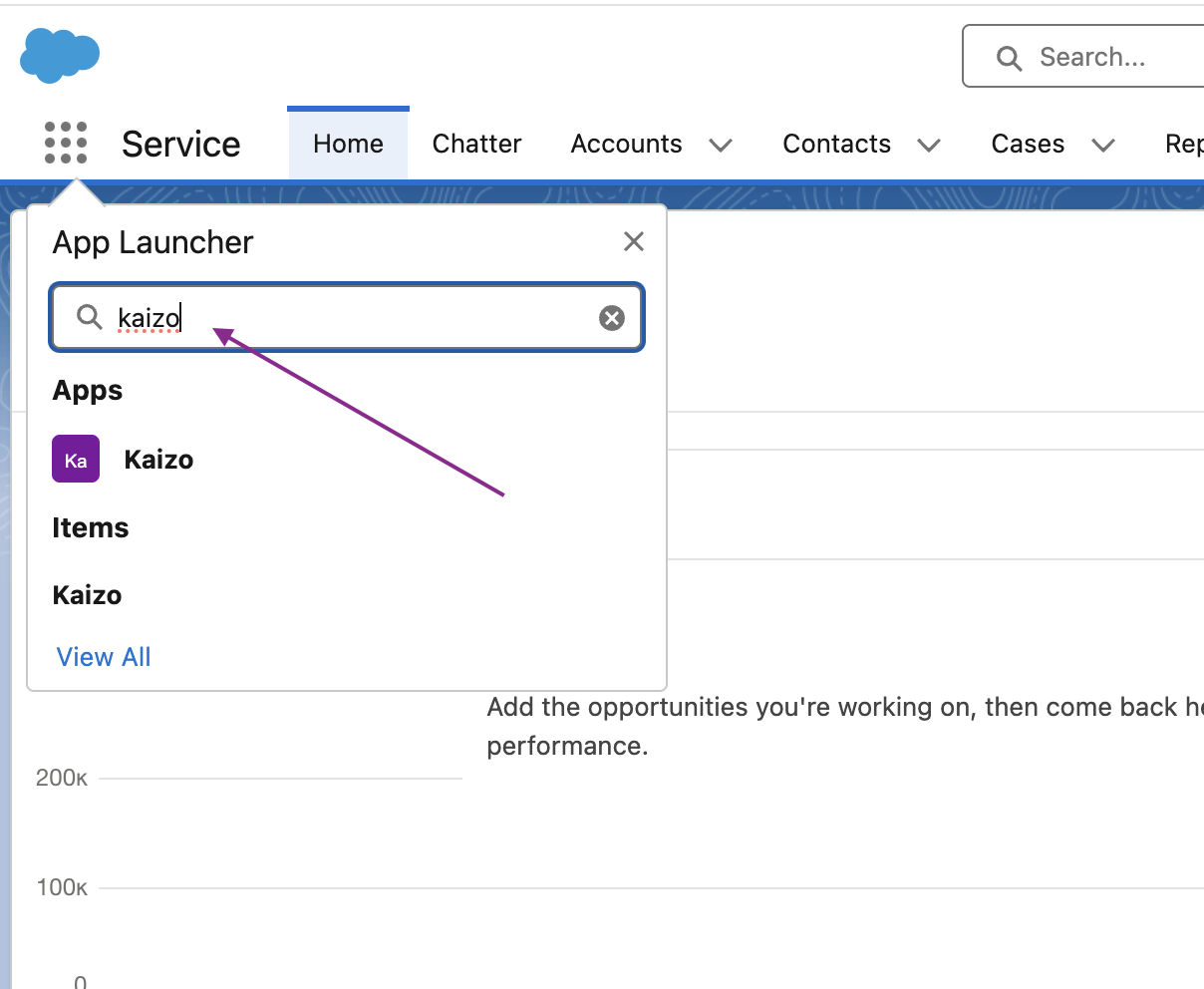Open the Kaizo app under Apps
Image resolution: width=1204 pixels, height=989 pixels.
click(158, 460)
